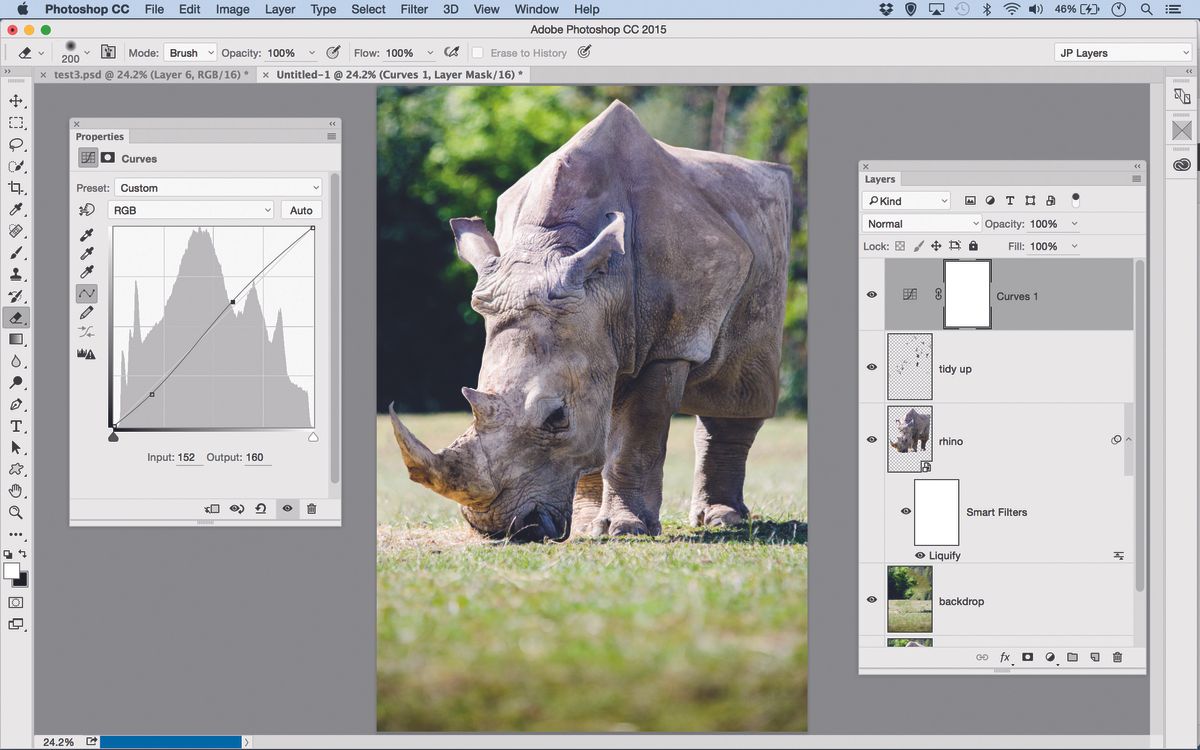1200x750 pixels.
Task: Select the pencil mode in the Curves panel
Action: point(86,312)
